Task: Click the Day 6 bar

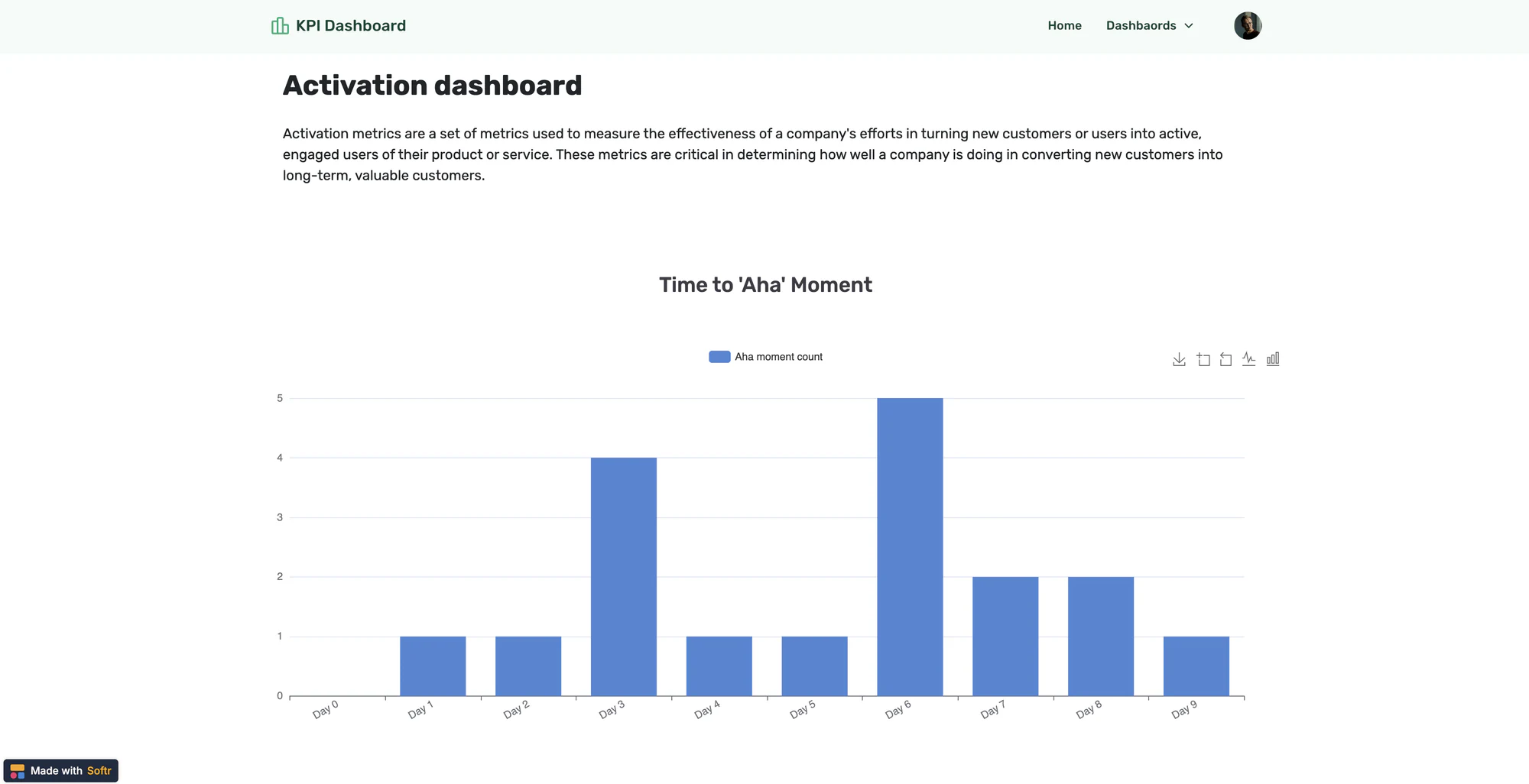Action: pyautogui.click(x=910, y=547)
